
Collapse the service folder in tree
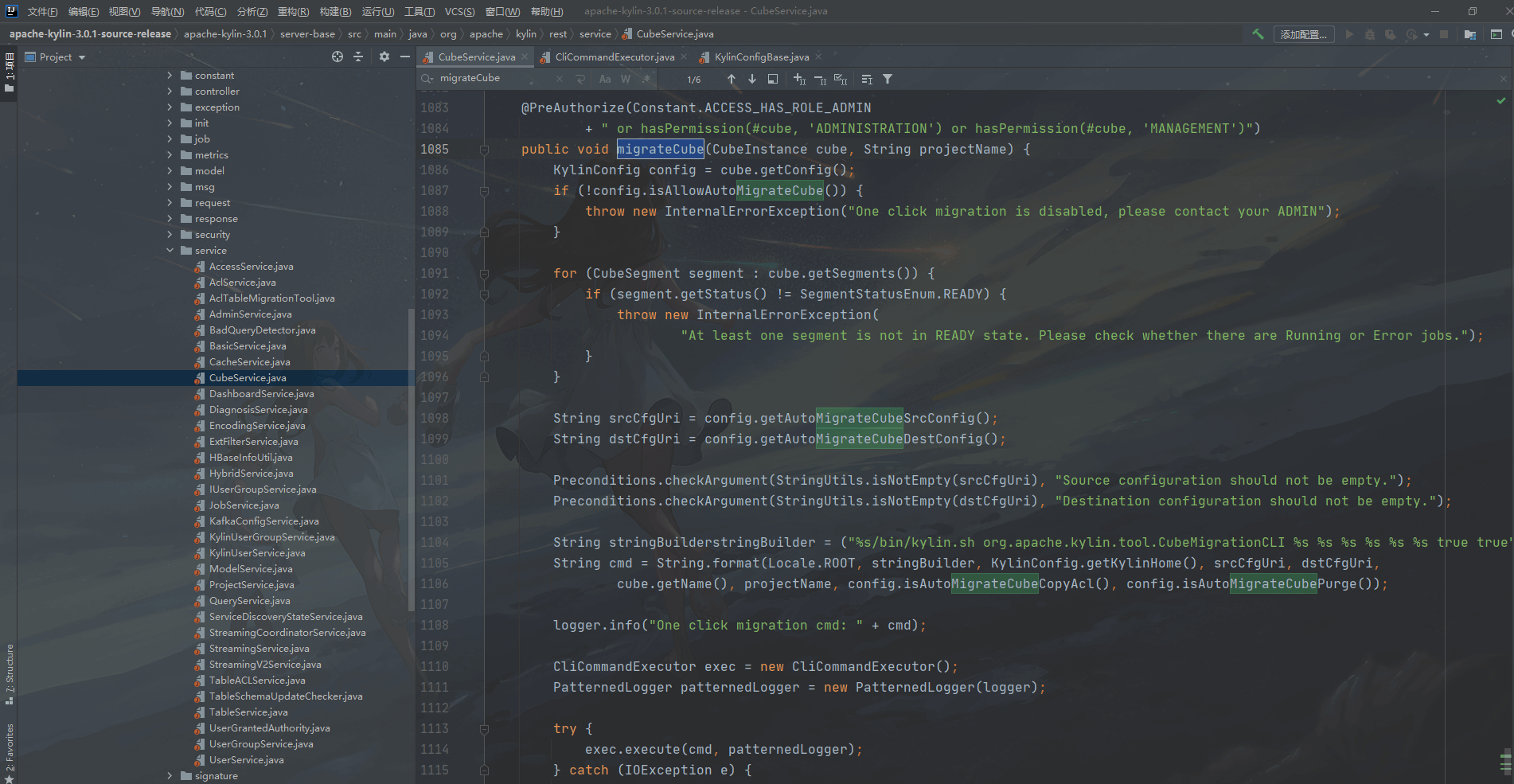[x=170, y=251]
